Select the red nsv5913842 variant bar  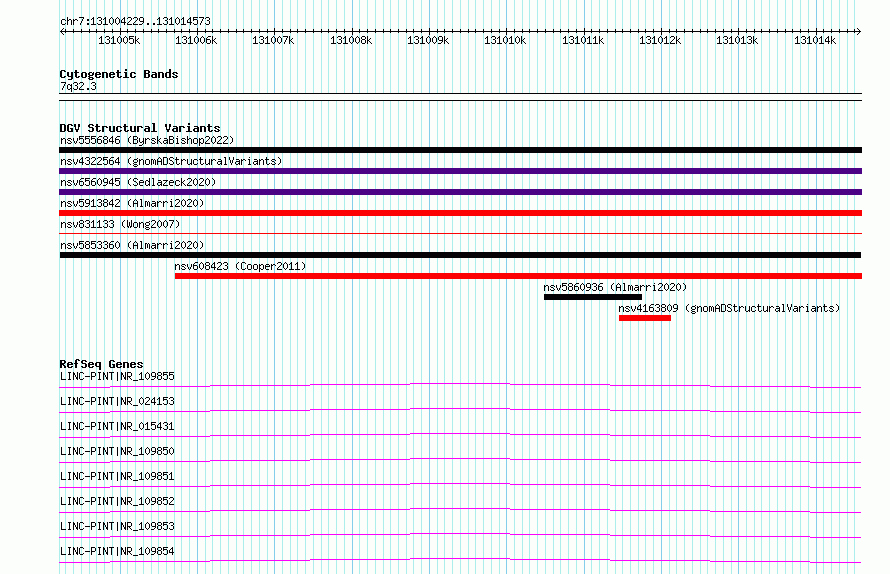click(x=460, y=213)
